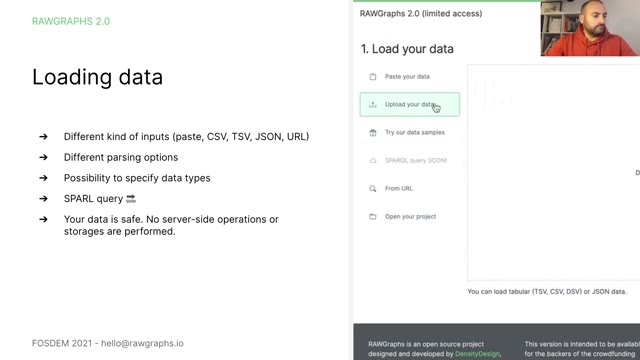Select Open your project option

409,216
